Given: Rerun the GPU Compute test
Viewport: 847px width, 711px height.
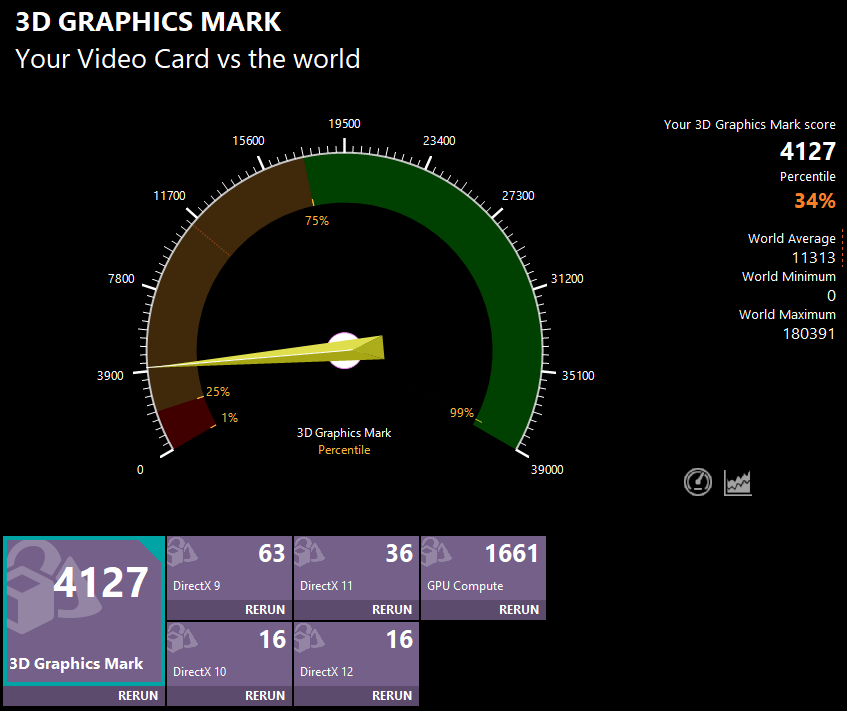Looking at the screenshot, I should pos(518,610).
